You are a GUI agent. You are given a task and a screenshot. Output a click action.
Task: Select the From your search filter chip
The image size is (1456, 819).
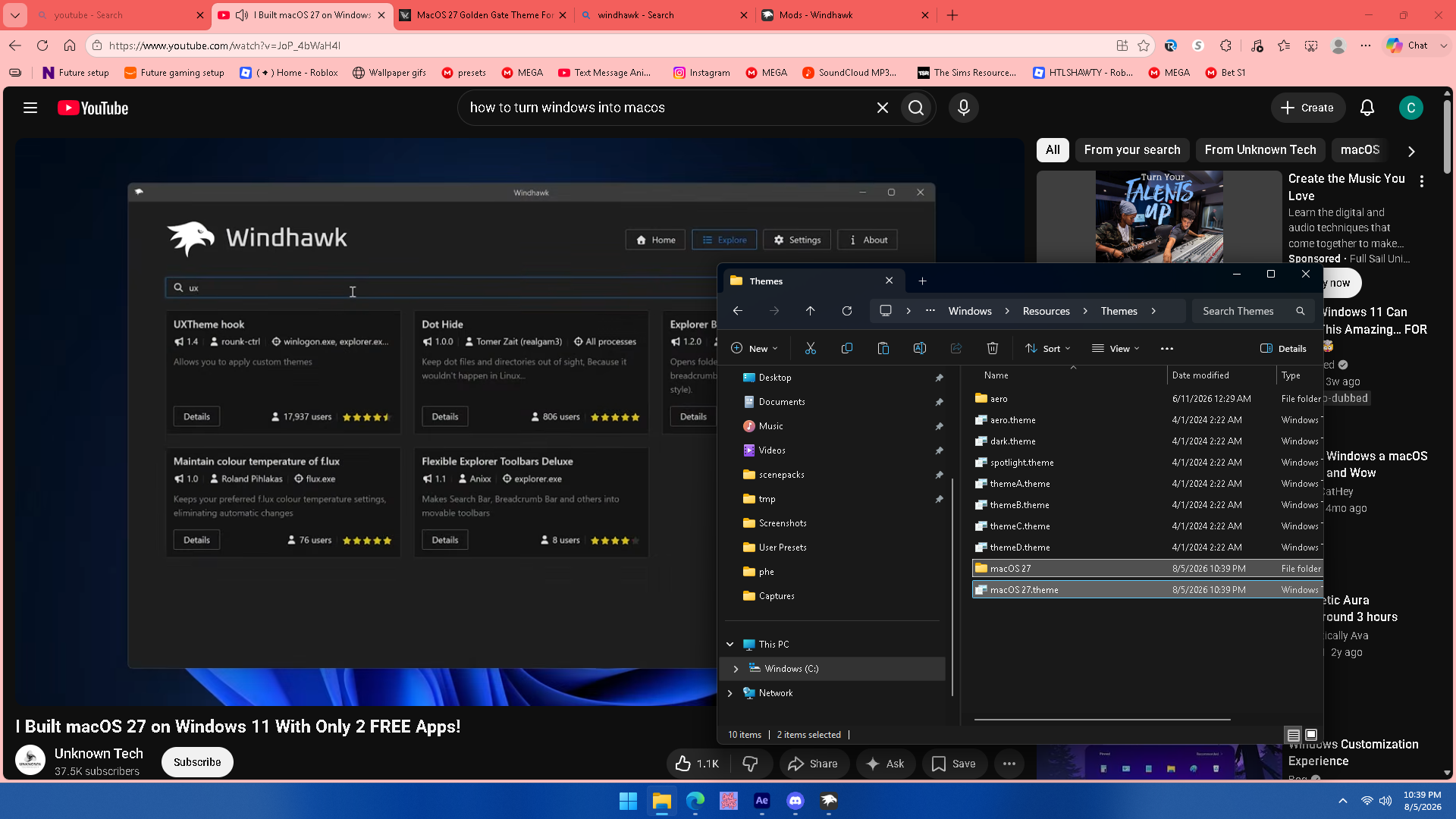click(1132, 150)
